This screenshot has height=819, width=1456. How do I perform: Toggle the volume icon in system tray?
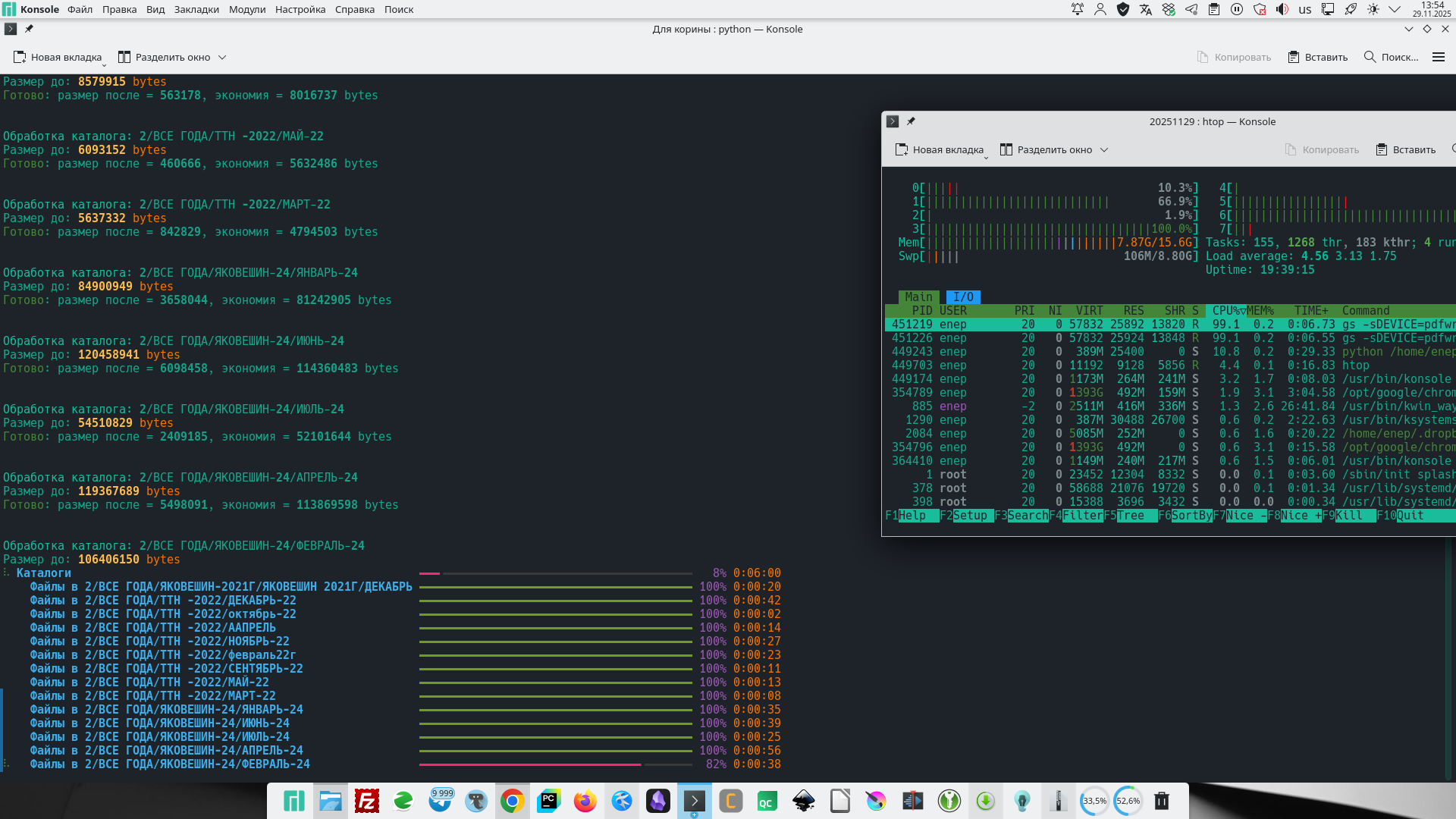tap(1282, 9)
